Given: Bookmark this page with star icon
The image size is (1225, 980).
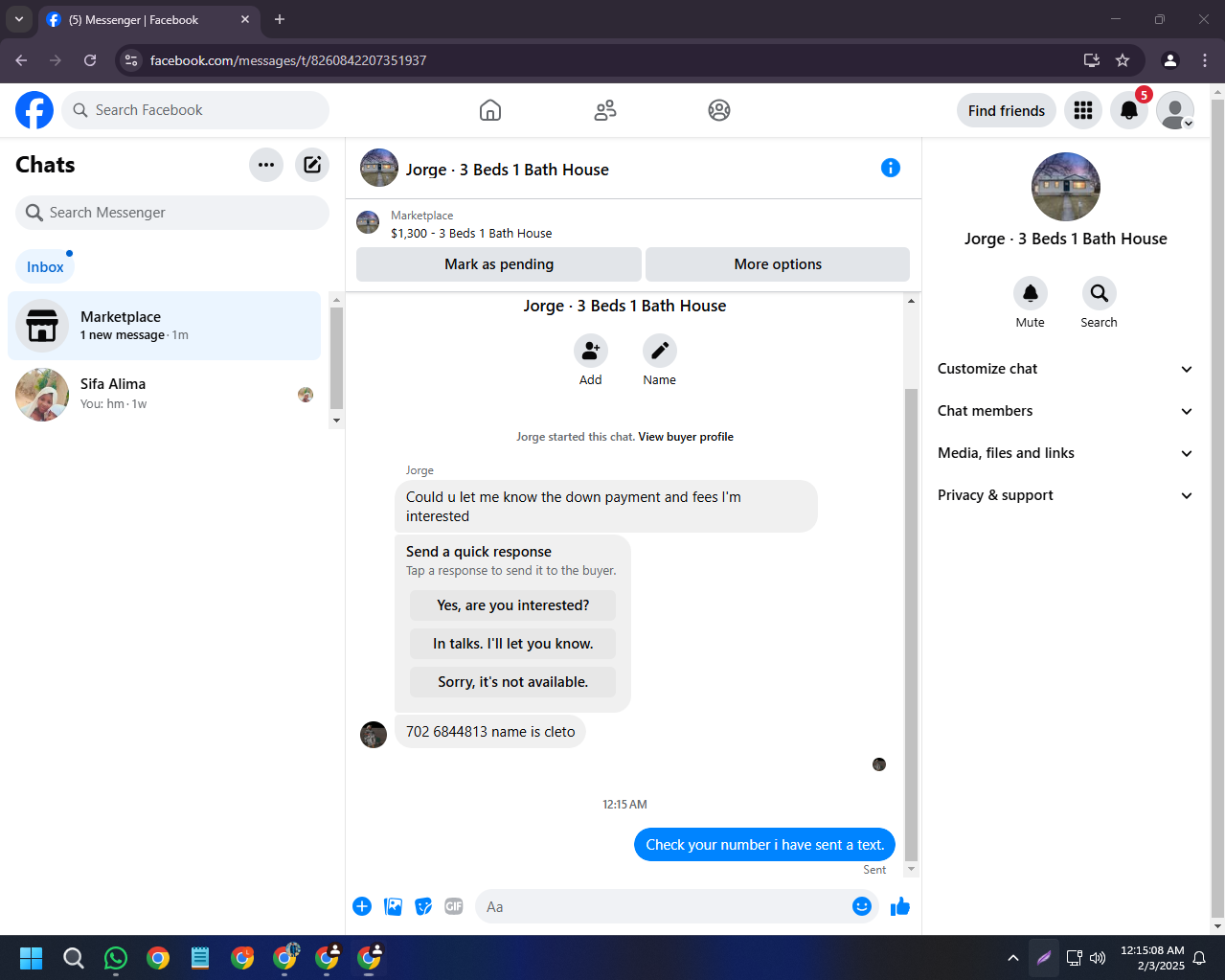Looking at the screenshot, I should 1123,60.
